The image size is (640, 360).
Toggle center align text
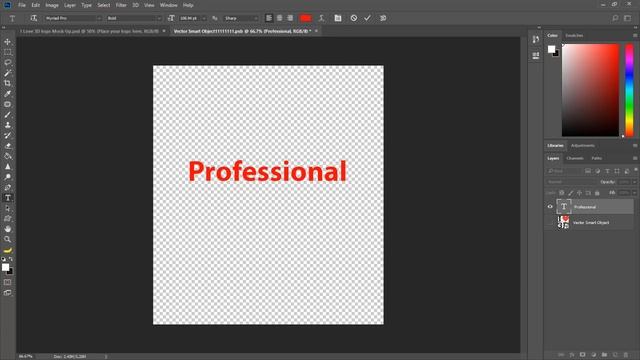pos(279,18)
